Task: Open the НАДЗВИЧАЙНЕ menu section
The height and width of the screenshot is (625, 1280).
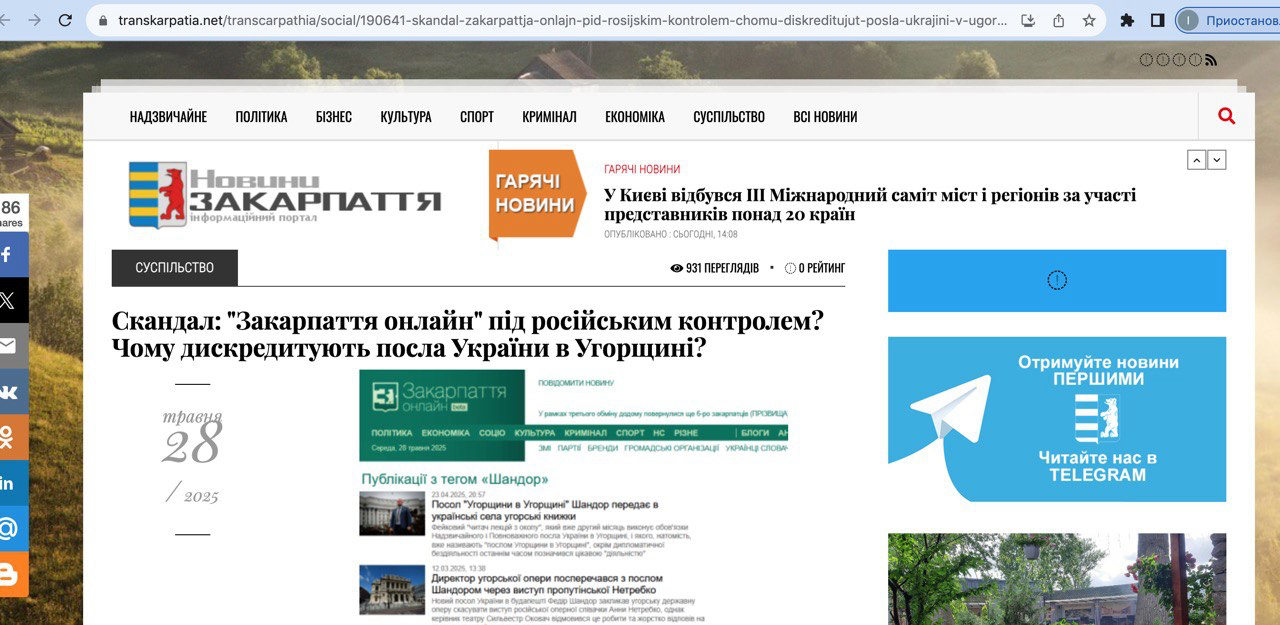Action: point(168,117)
